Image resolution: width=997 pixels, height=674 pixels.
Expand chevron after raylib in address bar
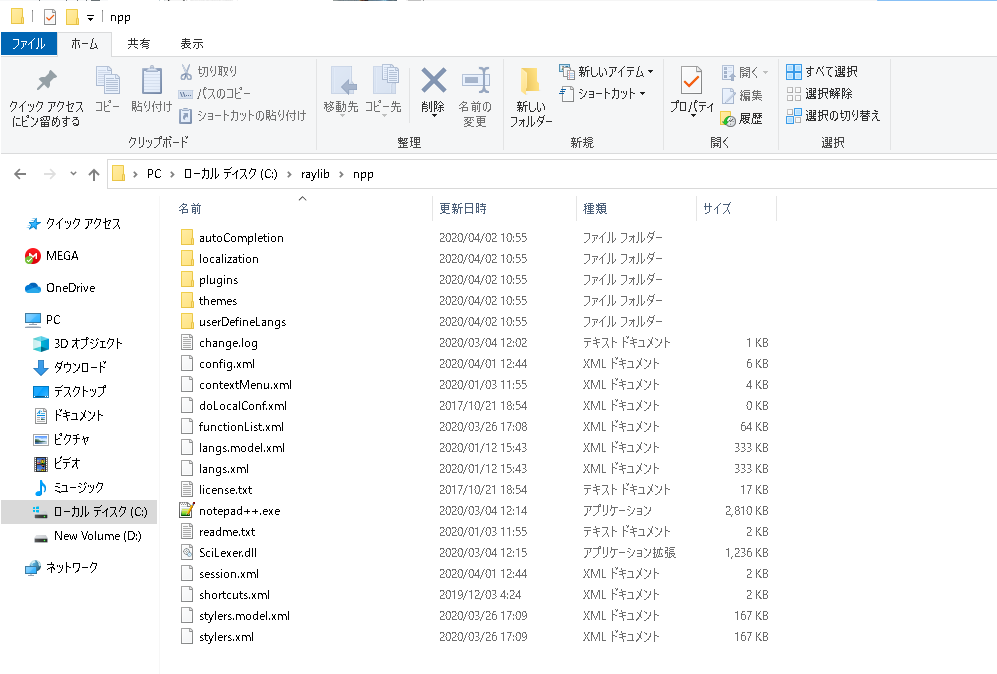(341, 174)
